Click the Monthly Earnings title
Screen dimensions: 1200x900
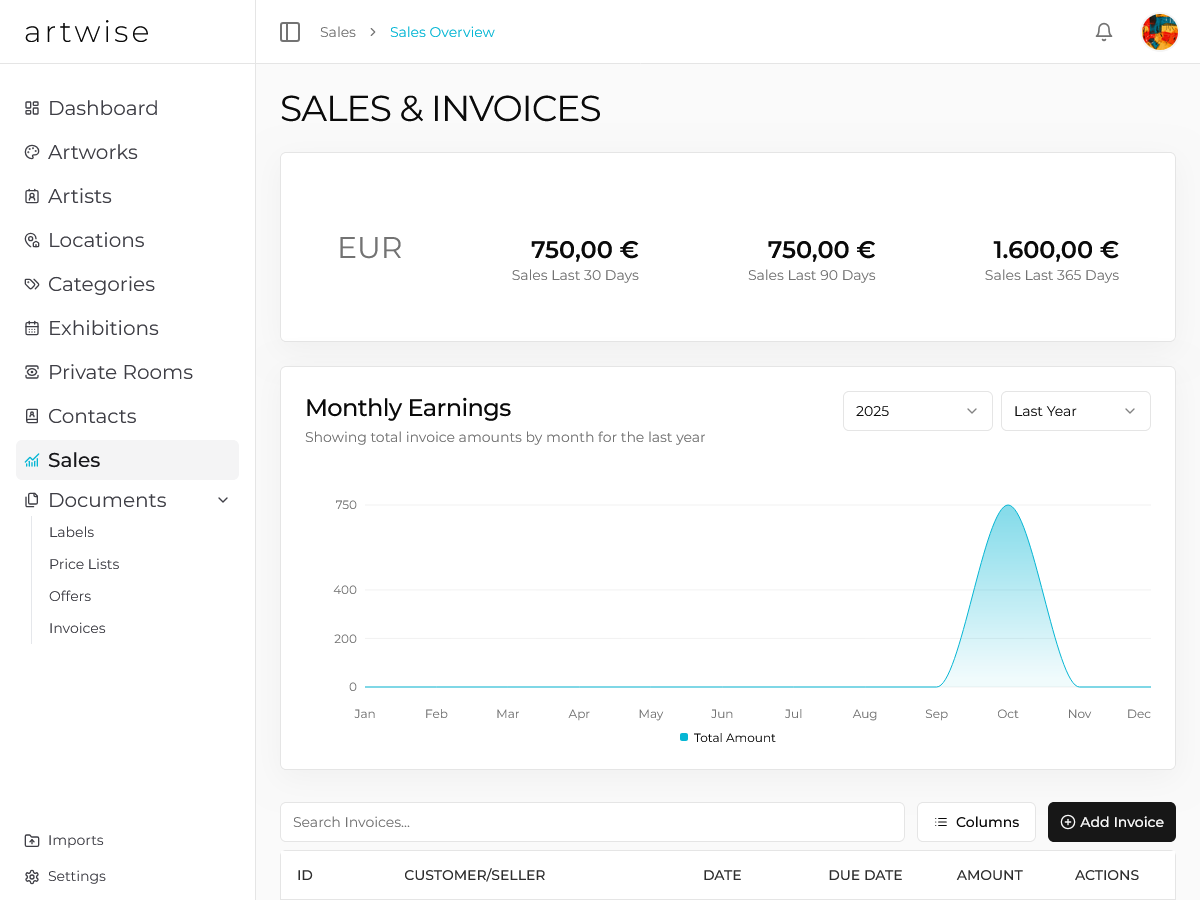[x=408, y=407]
